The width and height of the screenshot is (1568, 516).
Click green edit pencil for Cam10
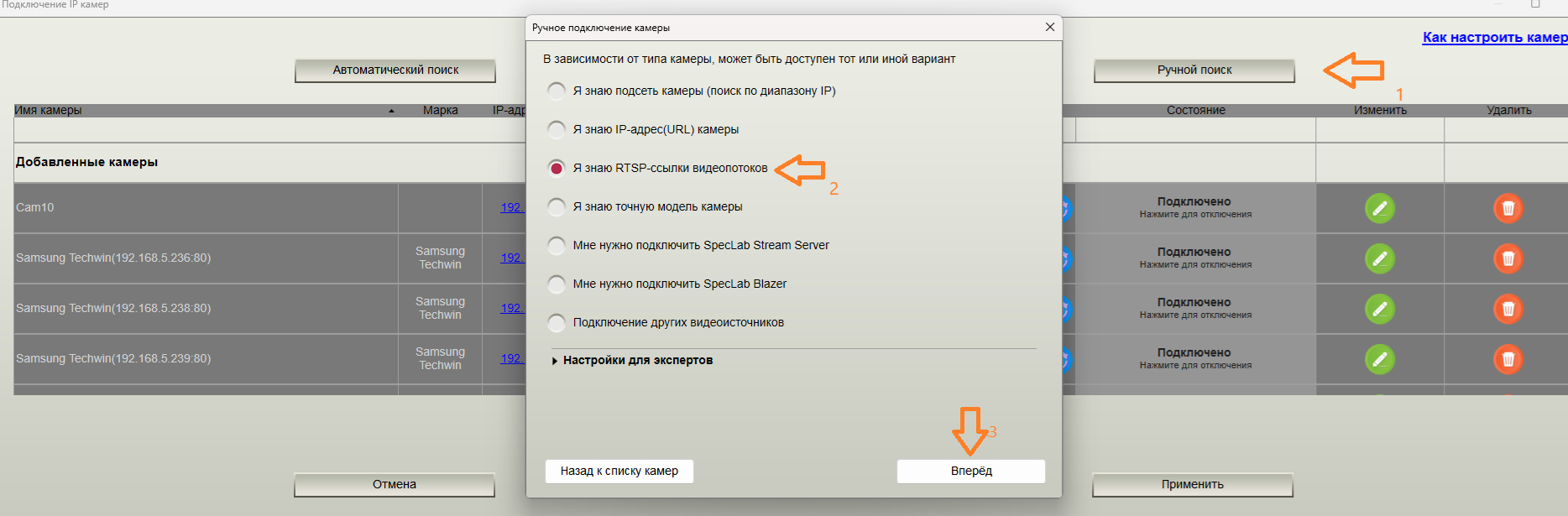coord(1379,208)
